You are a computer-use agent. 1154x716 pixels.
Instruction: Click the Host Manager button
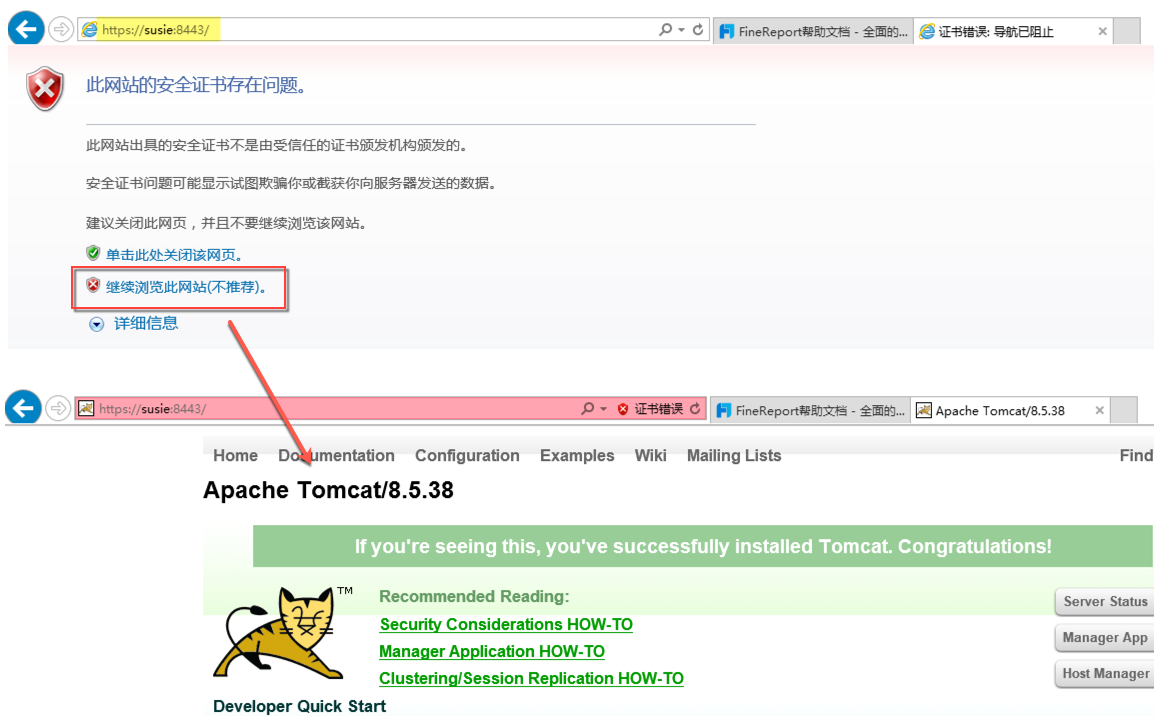[1105, 673]
